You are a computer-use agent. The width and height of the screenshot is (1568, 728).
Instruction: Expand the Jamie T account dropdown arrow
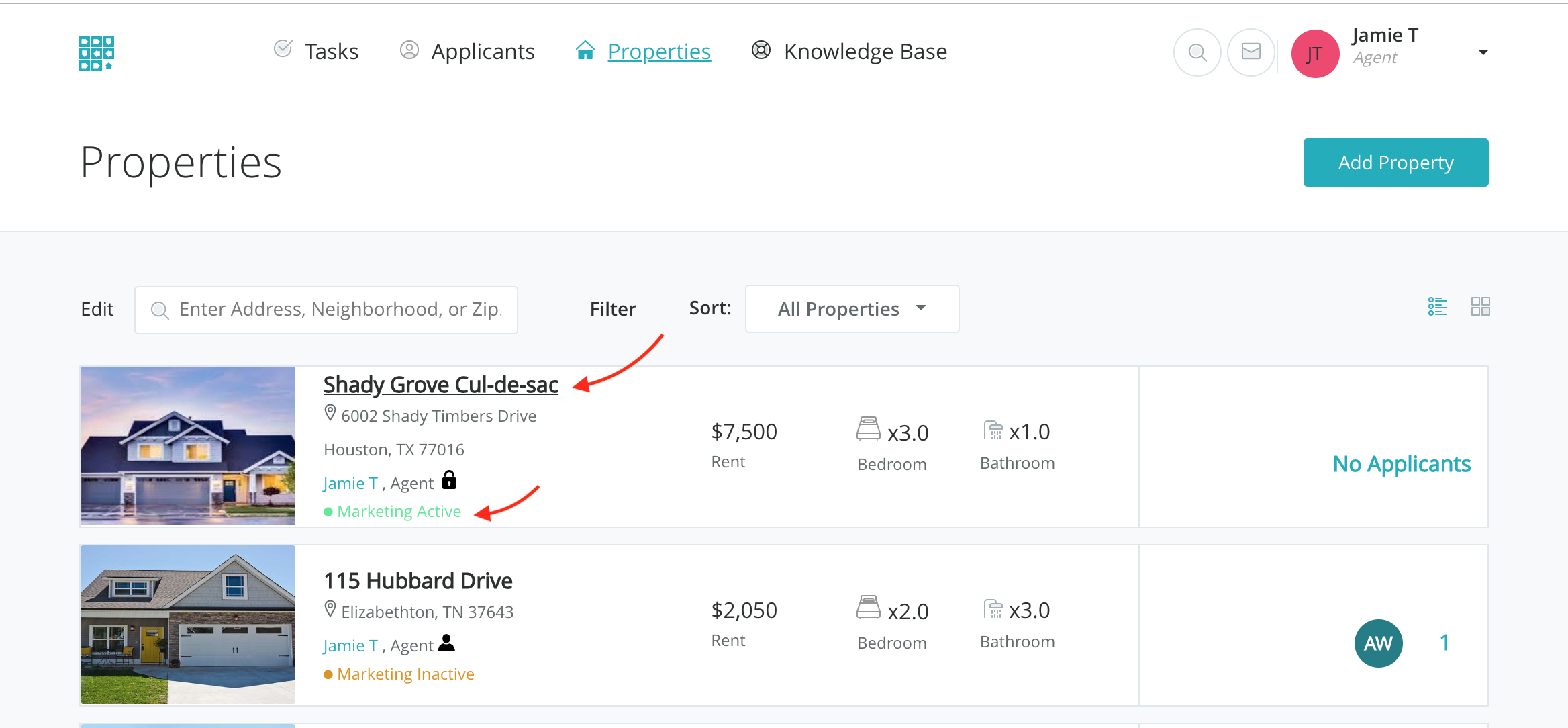click(1483, 52)
